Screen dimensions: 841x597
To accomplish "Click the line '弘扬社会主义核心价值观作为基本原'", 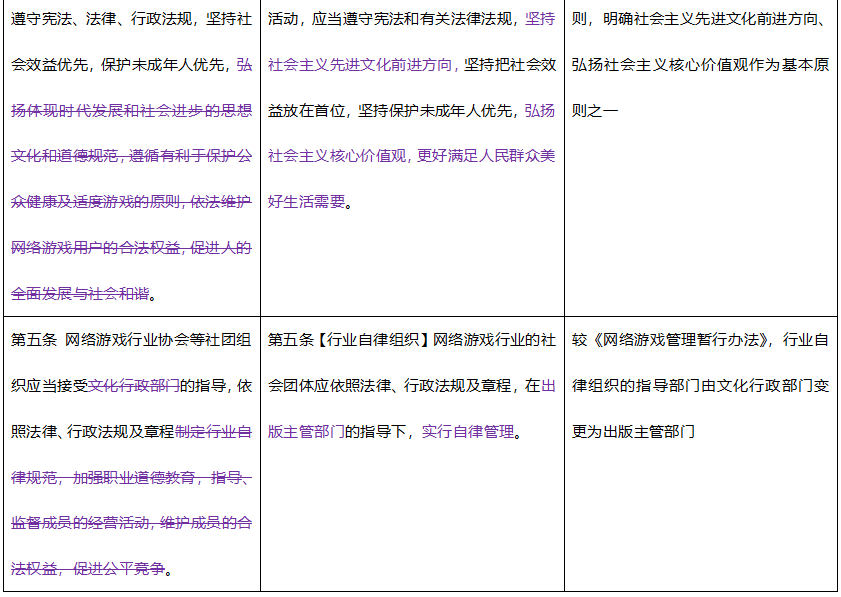I will pos(700,65).
